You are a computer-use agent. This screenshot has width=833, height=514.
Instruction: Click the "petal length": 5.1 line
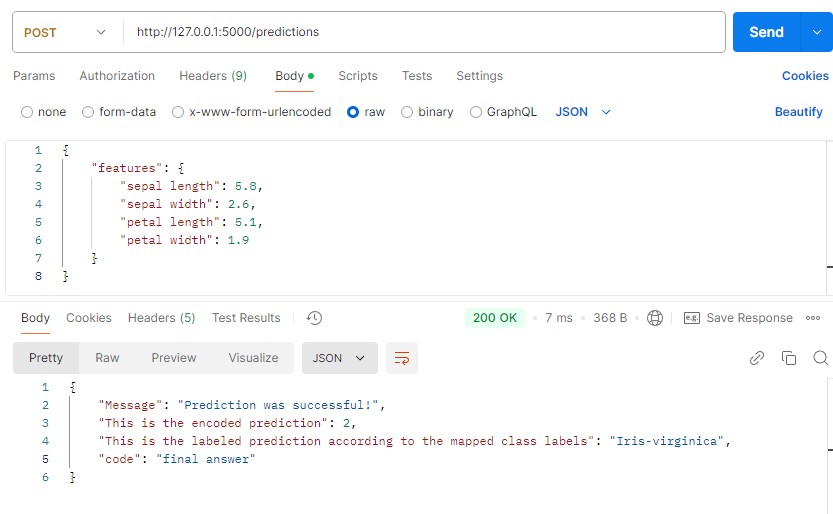pyautogui.click(x=191, y=222)
